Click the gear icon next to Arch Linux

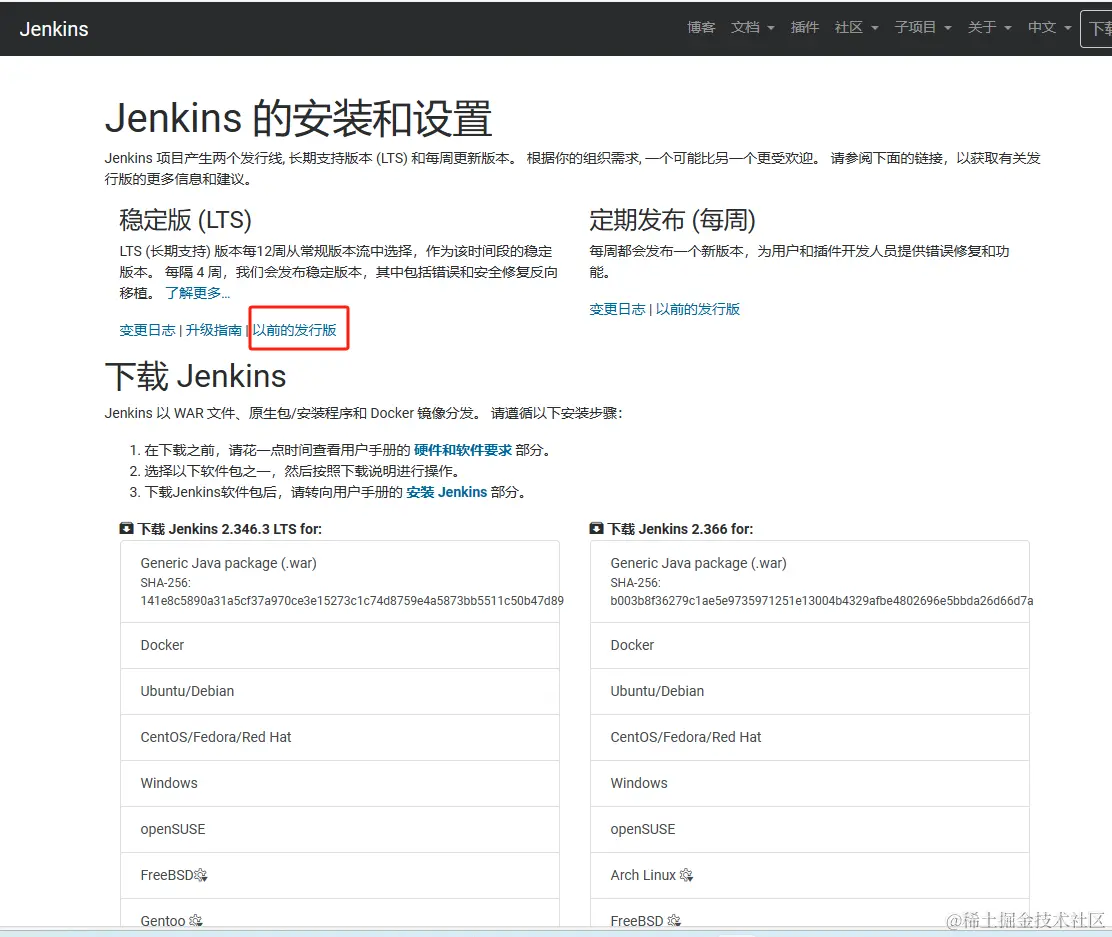(x=686, y=875)
